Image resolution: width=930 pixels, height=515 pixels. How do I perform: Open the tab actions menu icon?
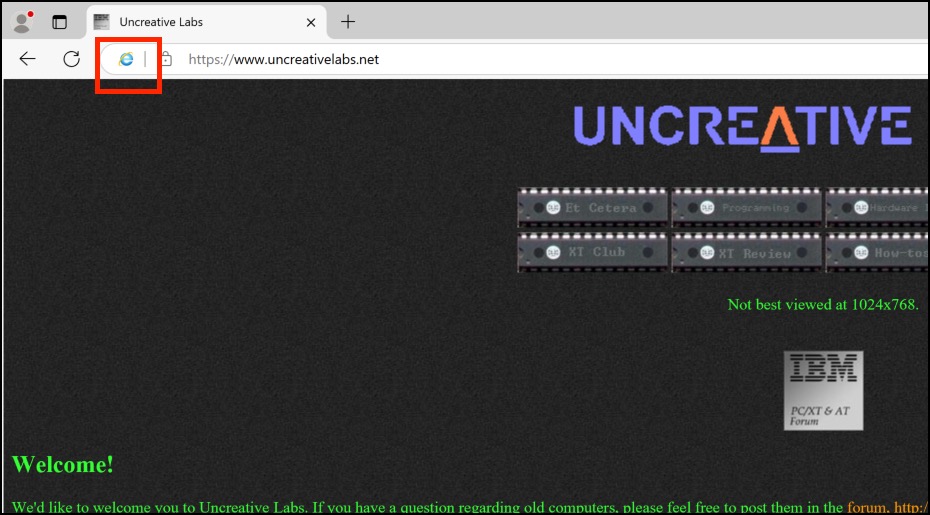60,22
